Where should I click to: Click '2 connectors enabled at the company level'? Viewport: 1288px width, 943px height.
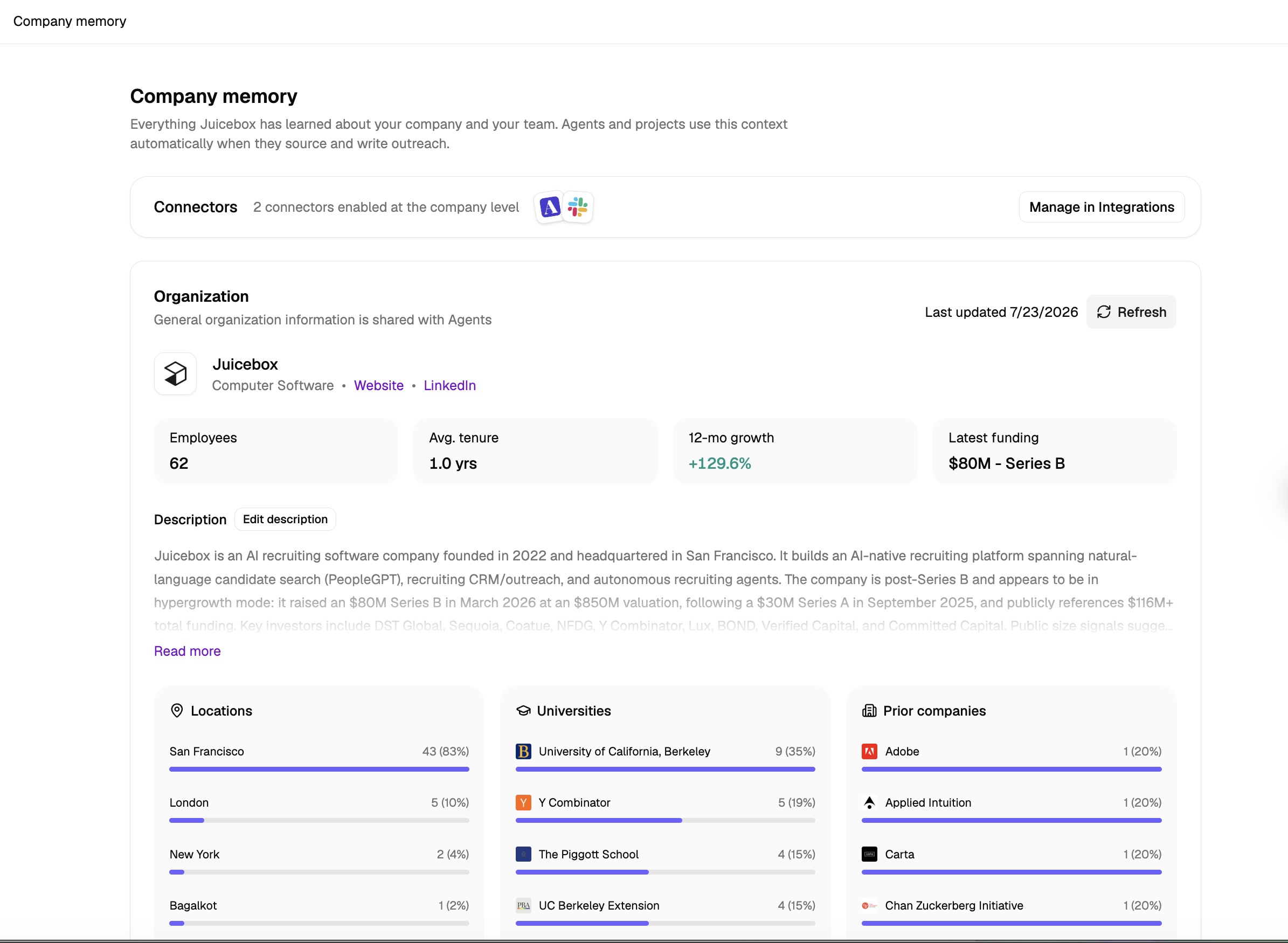coord(386,207)
